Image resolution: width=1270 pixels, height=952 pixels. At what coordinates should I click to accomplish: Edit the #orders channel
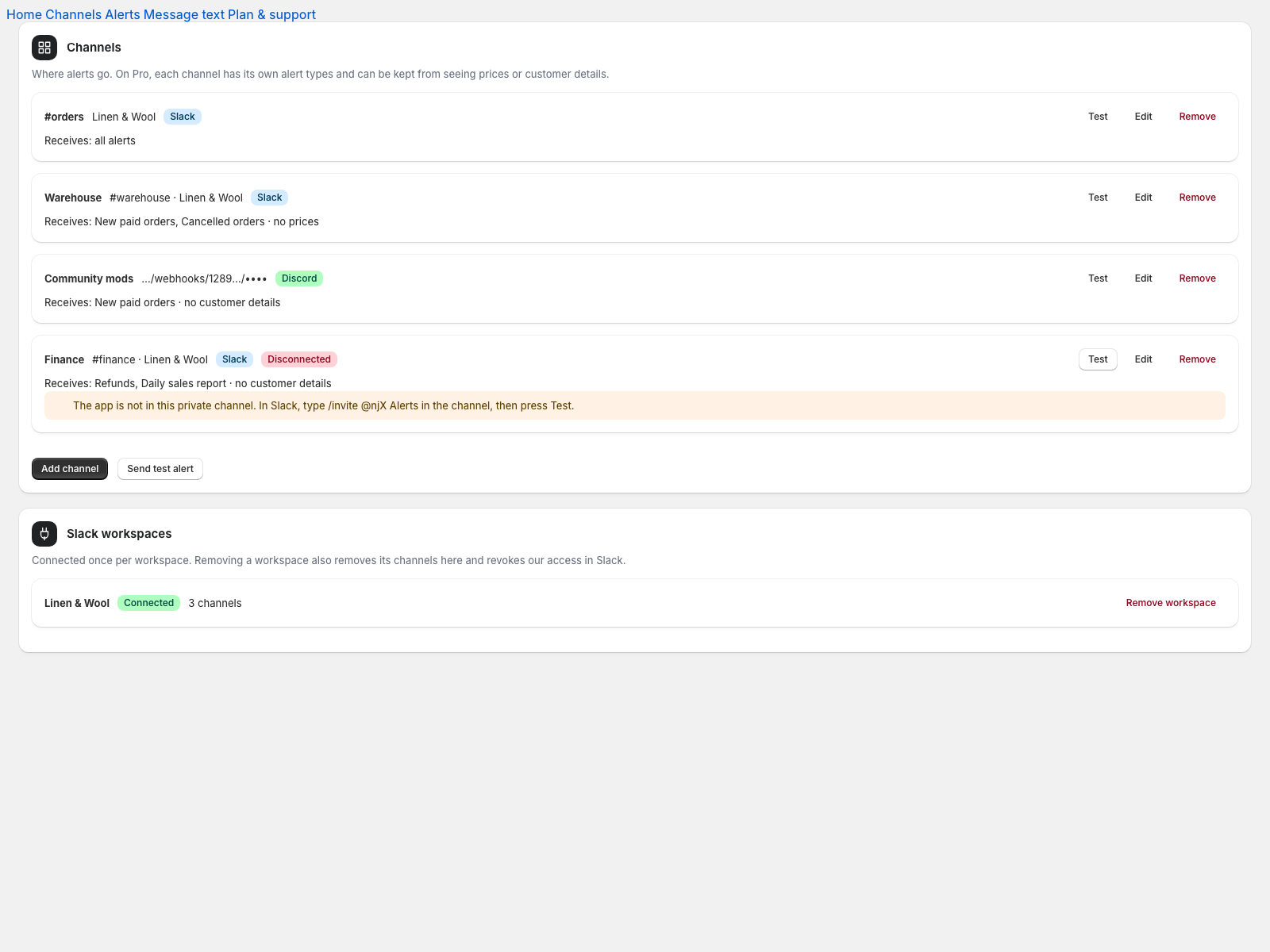[1143, 117]
